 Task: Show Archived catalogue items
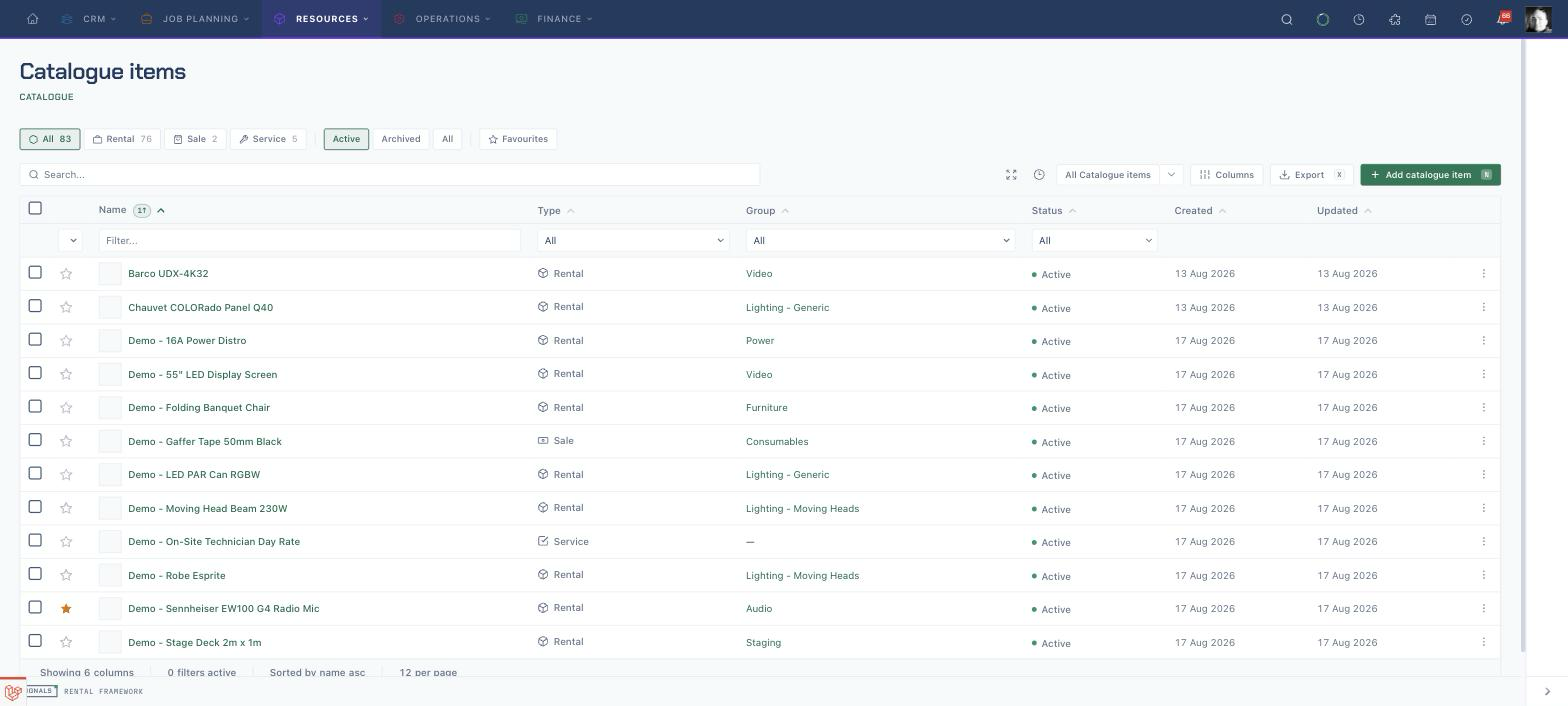[401, 139]
